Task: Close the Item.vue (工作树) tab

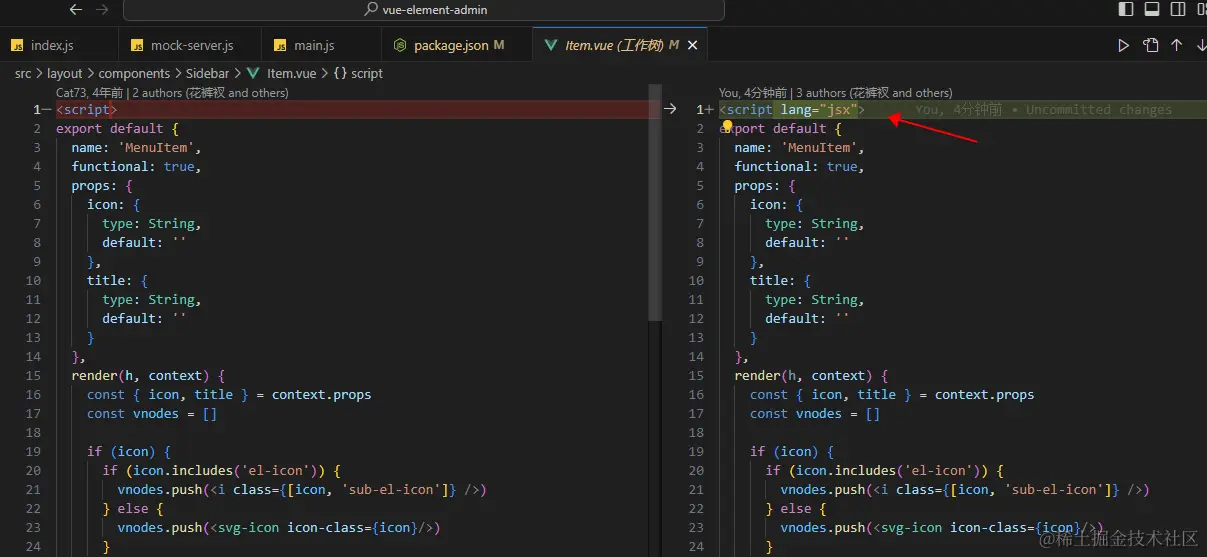Action: point(692,45)
